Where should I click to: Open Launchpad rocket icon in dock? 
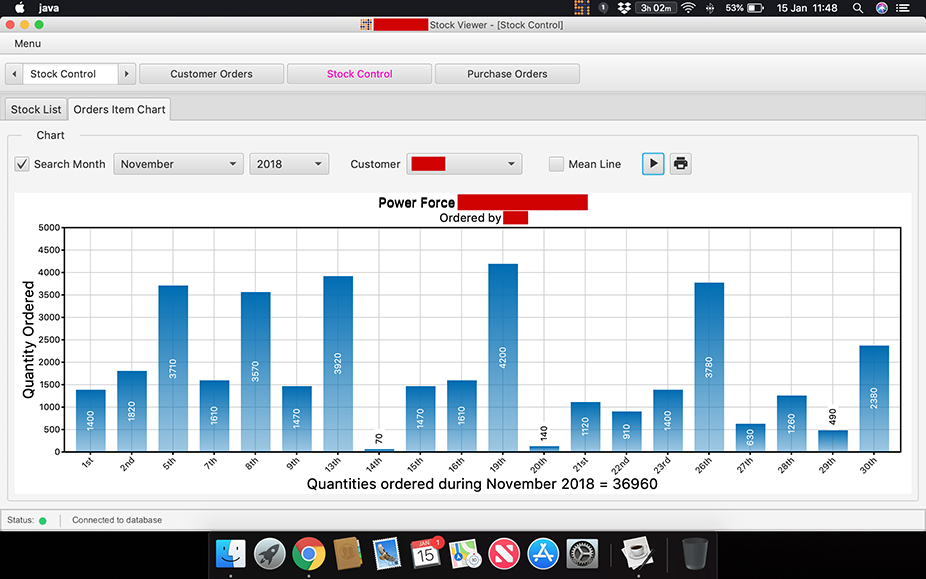pos(269,554)
